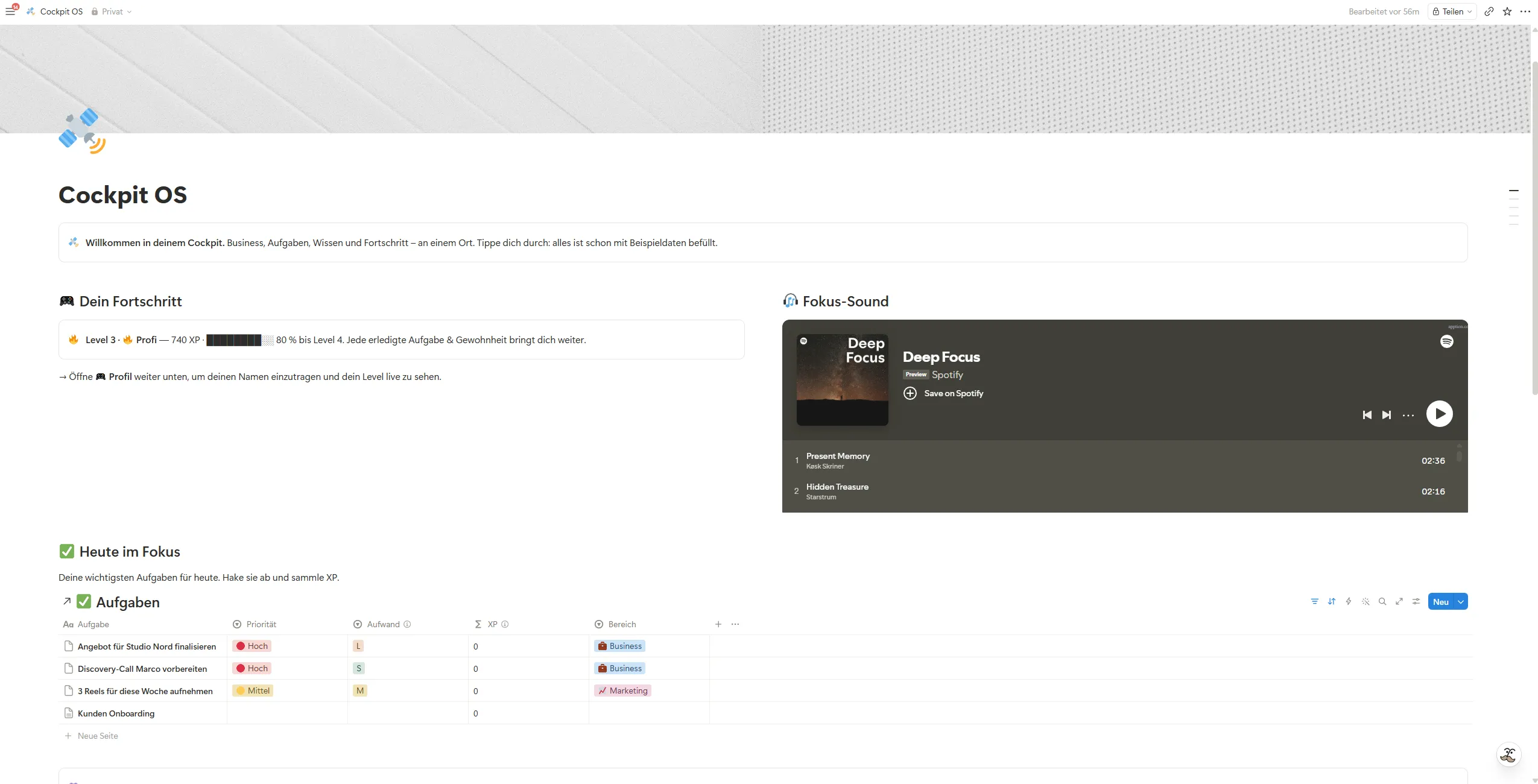Viewport: 1538px width, 784px height.
Task: Click the Aufgaben database title
Action: coord(128,602)
